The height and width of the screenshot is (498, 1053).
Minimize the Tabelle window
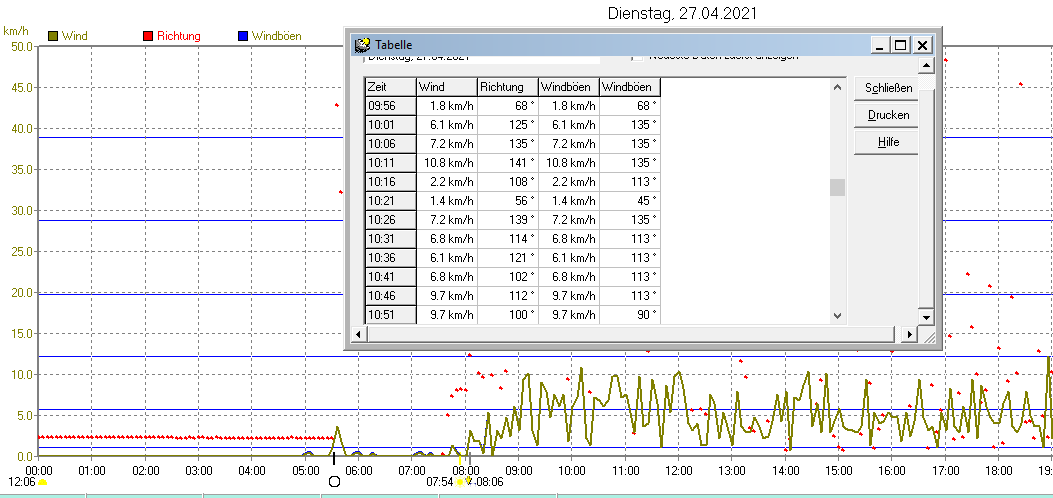(880, 45)
